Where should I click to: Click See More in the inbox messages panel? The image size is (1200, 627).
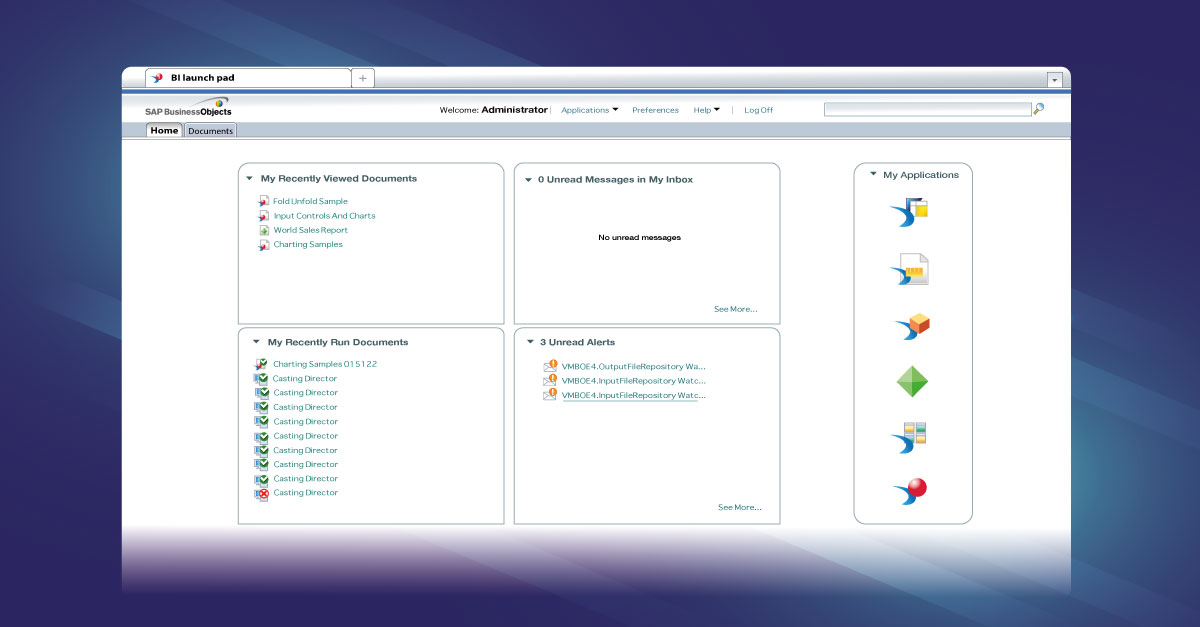(736, 309)
